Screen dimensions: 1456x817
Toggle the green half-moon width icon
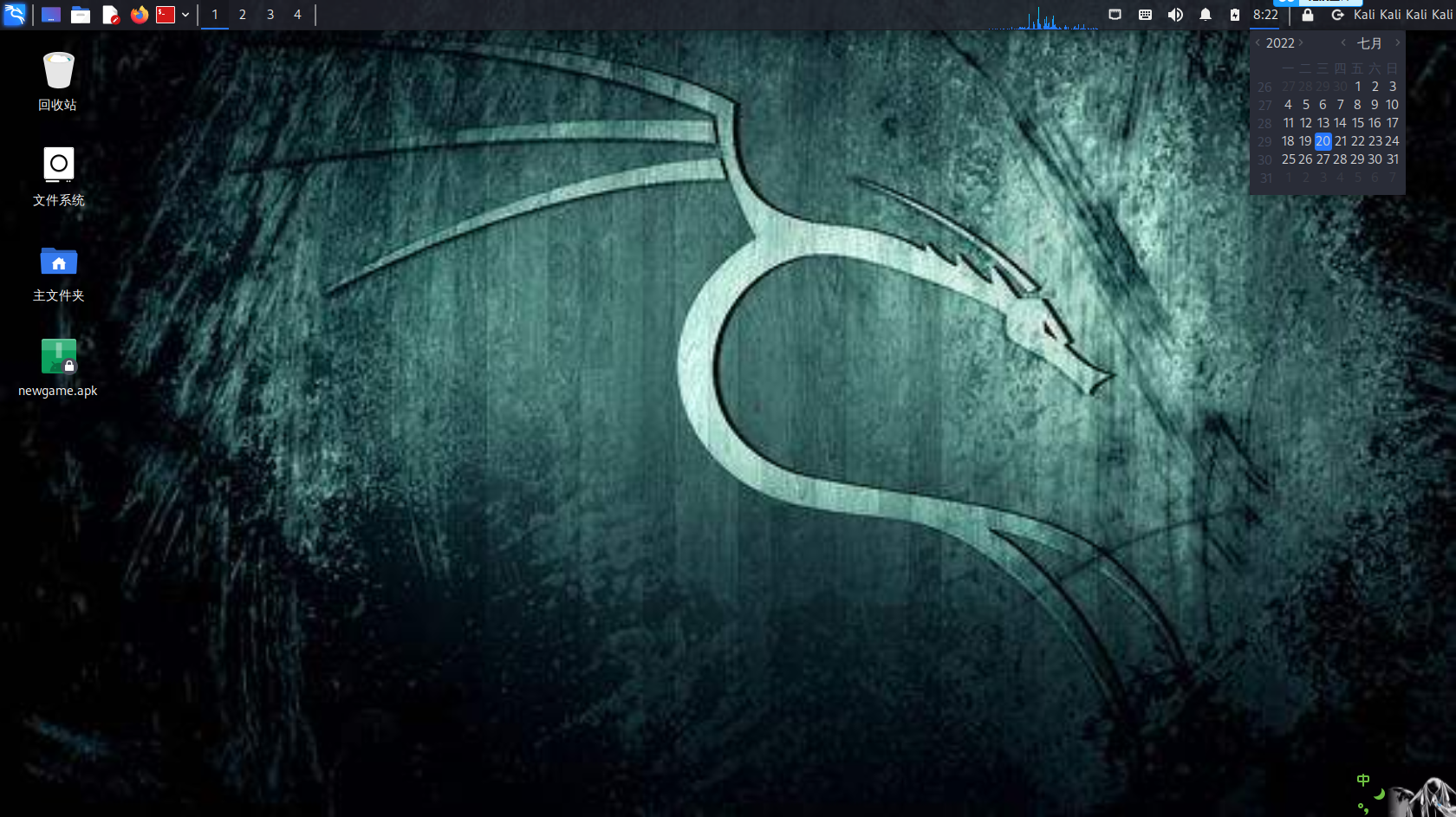click(x=1379, y=794)
